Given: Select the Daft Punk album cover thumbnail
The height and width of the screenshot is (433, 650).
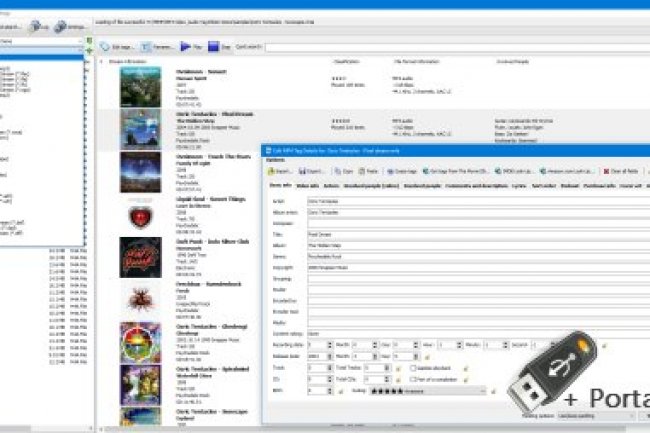Looking at the screenshot, I should point(141,257).
